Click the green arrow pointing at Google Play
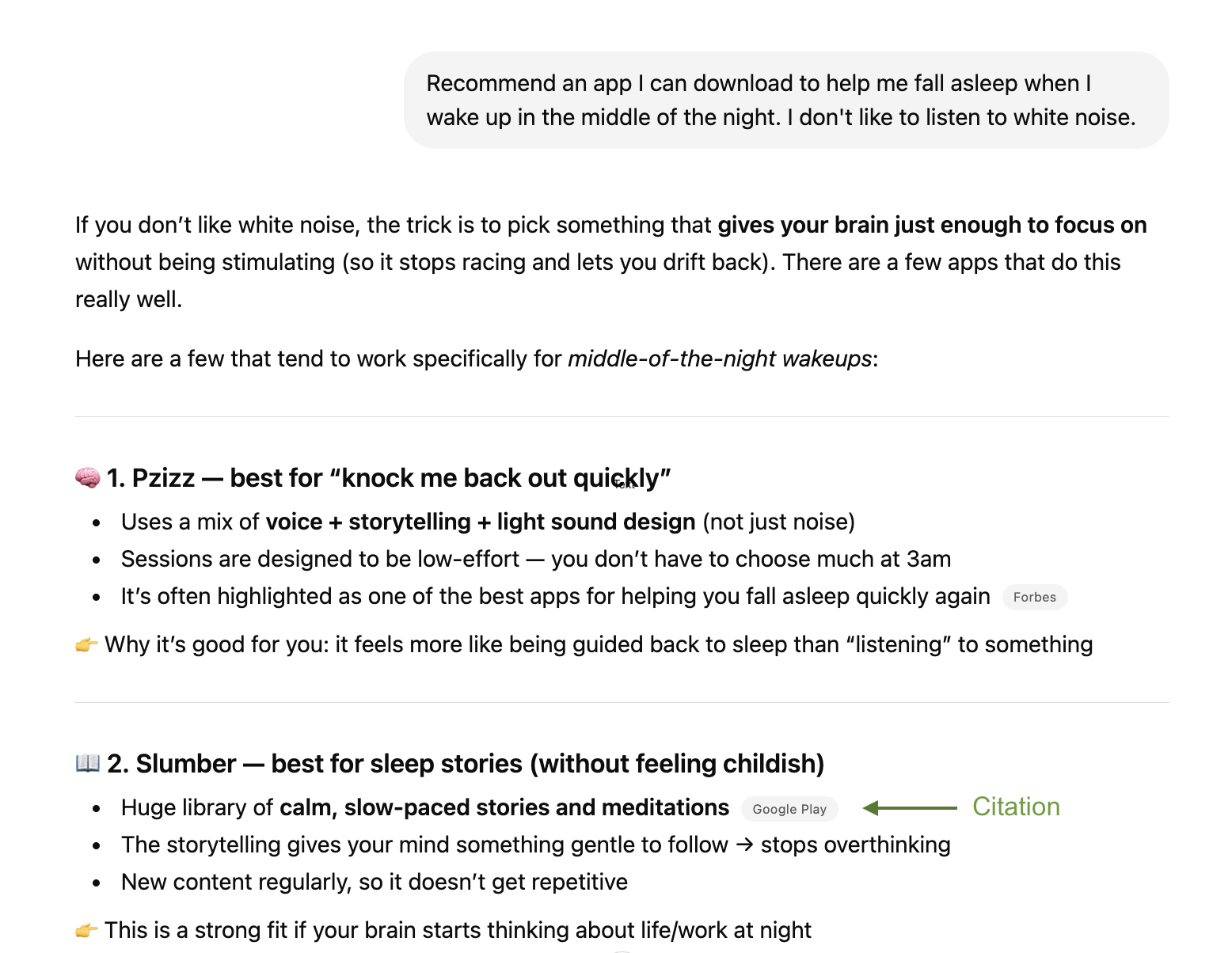Viewport: 1232px width, 953px height. point(910,807)
